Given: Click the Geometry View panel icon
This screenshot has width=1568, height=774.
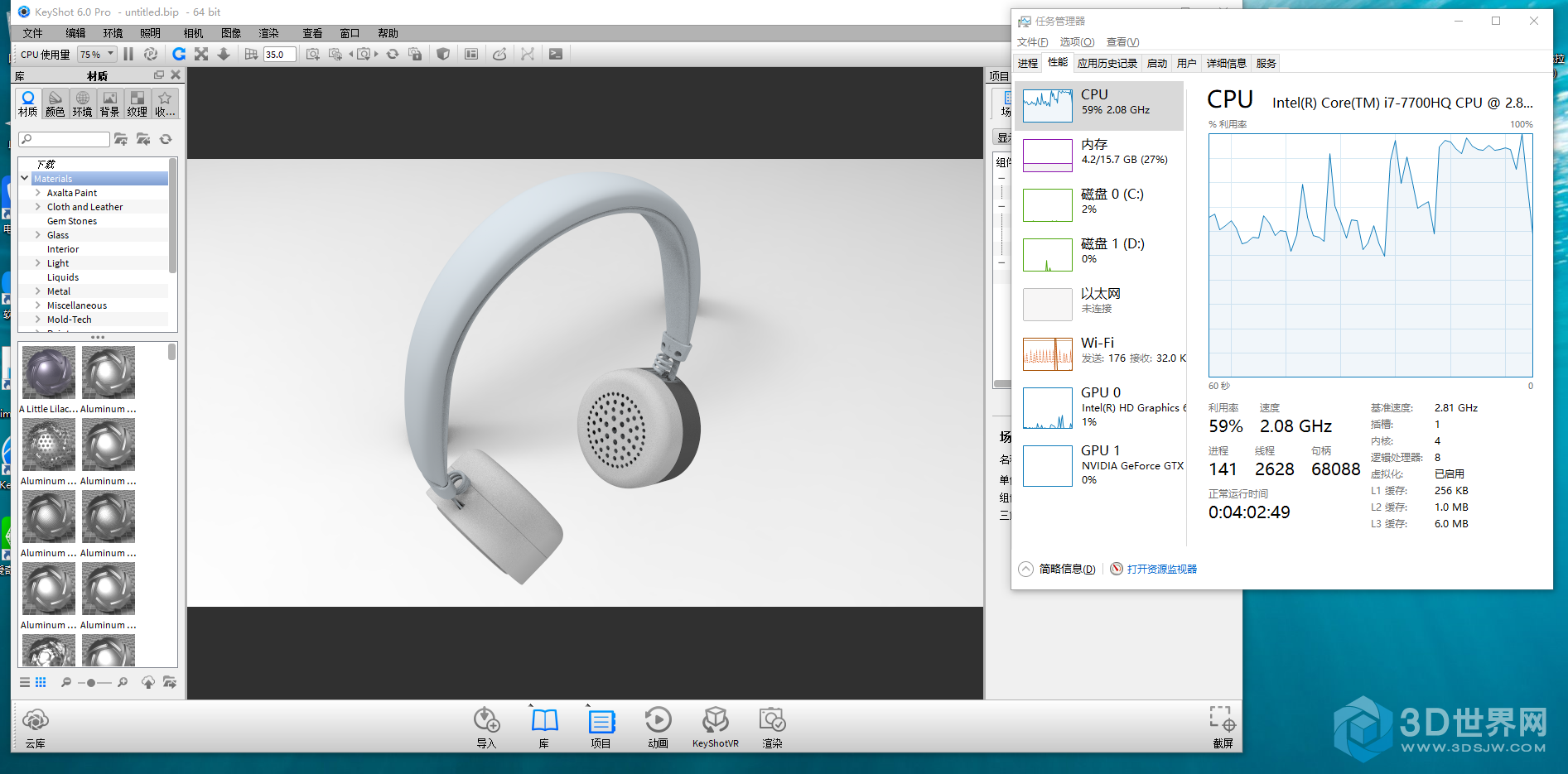Looking at the screenshot, I should click(x=471, y=54).
